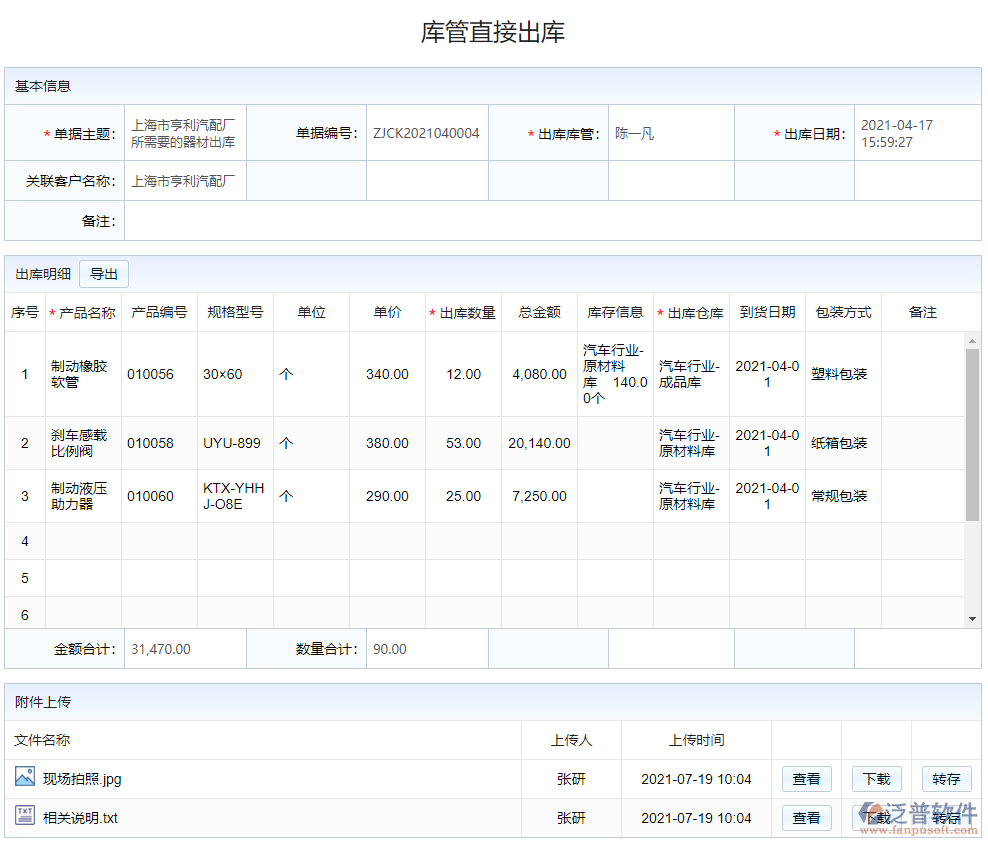Click the 出库明细 vertical scrollbar thumb
The height and width of the screenshot is (846, 988).
[x=972, y=435]
